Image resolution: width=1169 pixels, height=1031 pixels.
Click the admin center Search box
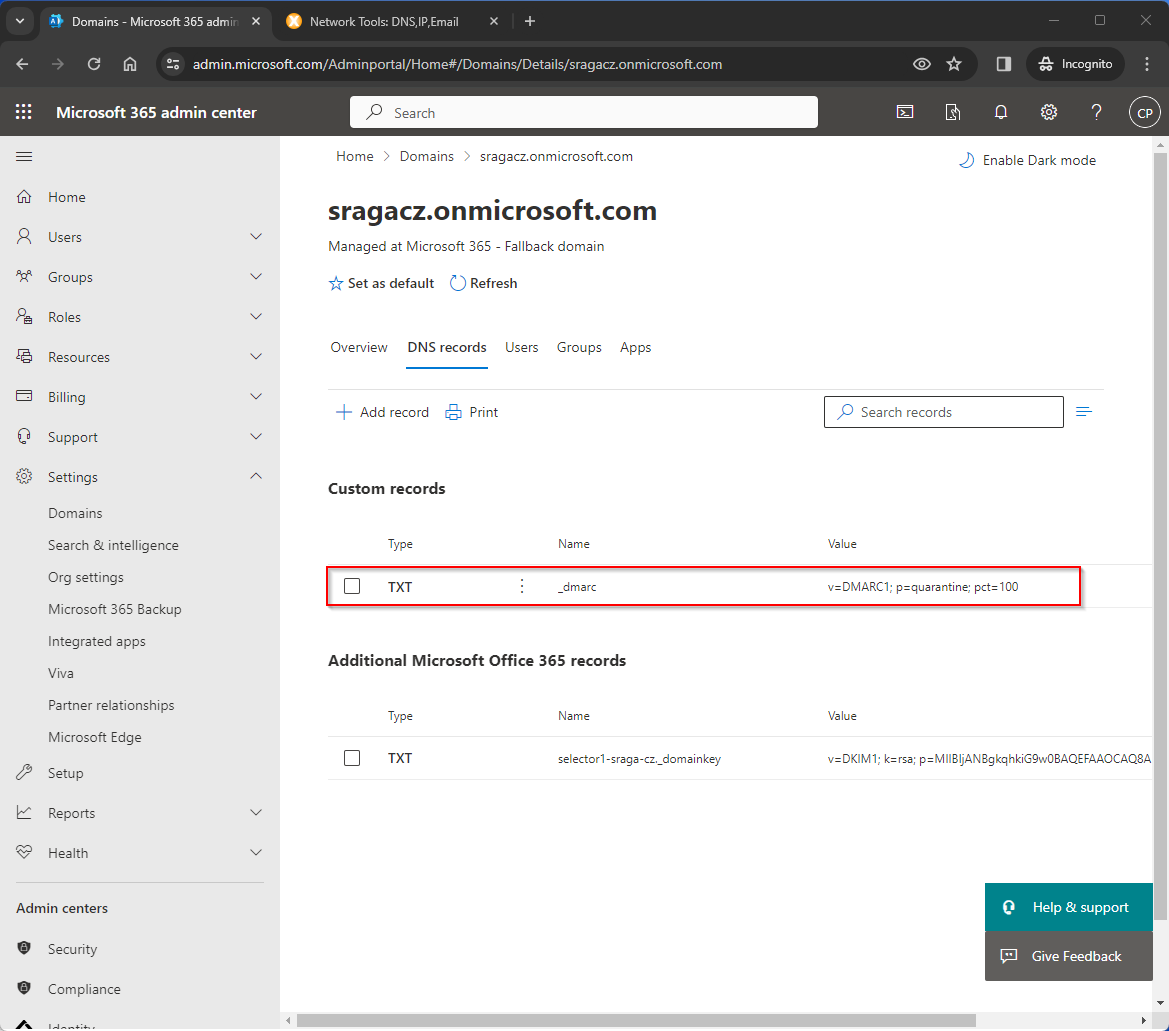(x=584, y=113)
